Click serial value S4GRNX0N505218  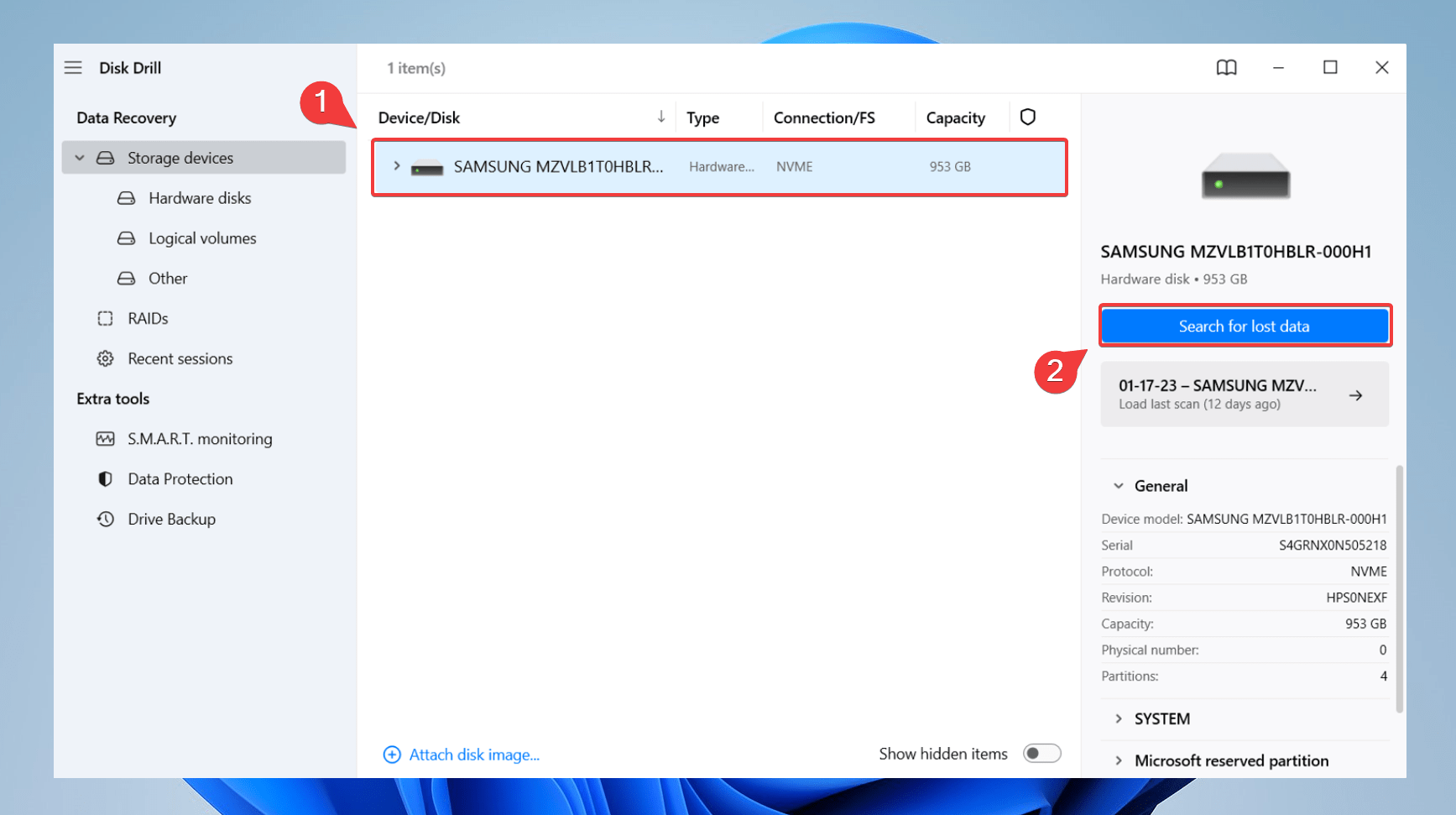point(1333,545)
